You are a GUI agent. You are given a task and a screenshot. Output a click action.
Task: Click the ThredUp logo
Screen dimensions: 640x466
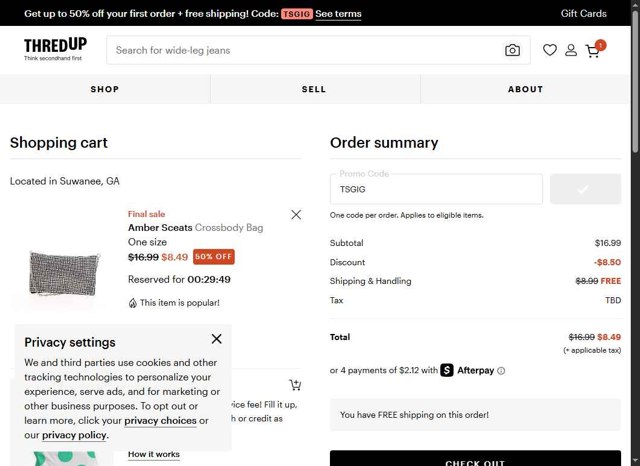(56, 49)
